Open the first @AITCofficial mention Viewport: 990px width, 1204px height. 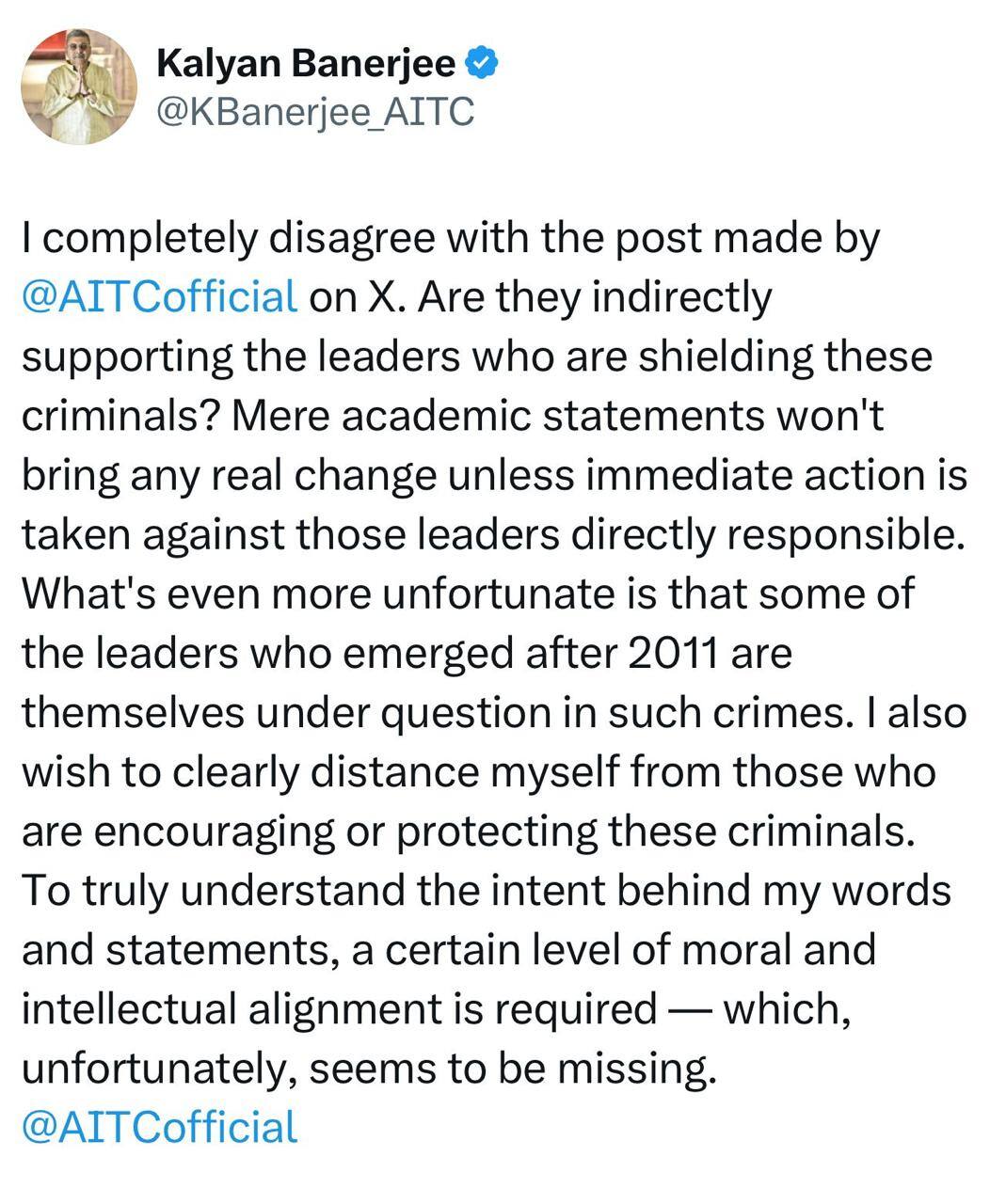coord(159,297)
